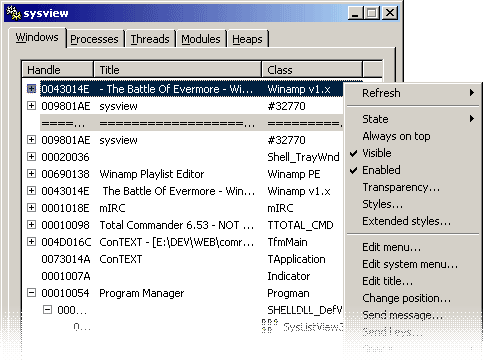The width and height of the screenshot is (483, 360).
Task: Click the TTOTAL_CMD class cell
Action: click(300, 225)
